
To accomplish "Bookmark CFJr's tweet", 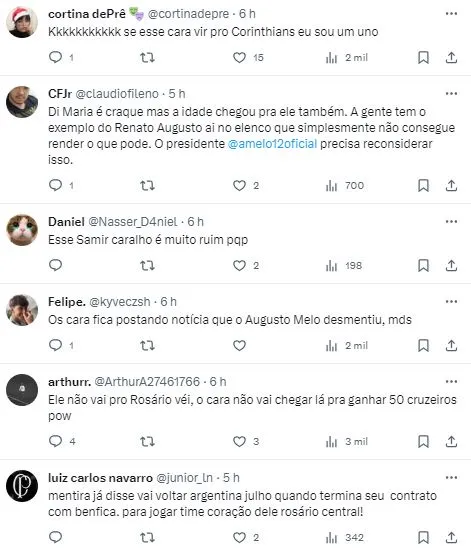I will point(423,185).
